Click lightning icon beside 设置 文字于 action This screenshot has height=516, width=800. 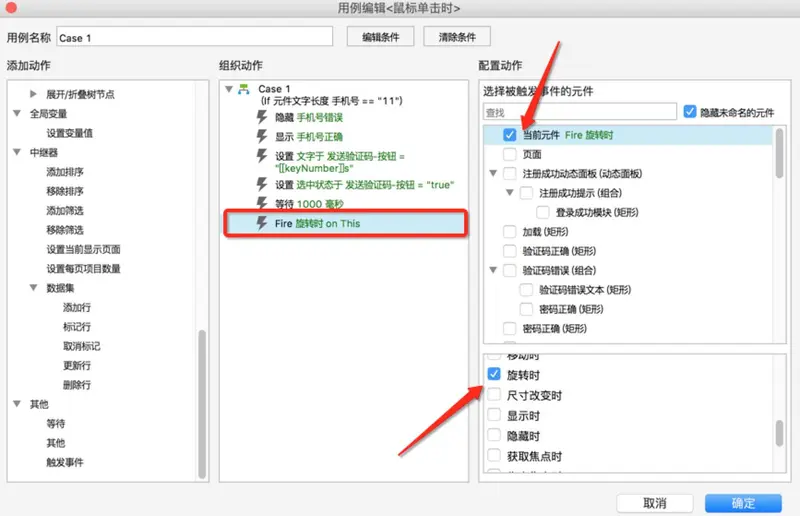263,155
